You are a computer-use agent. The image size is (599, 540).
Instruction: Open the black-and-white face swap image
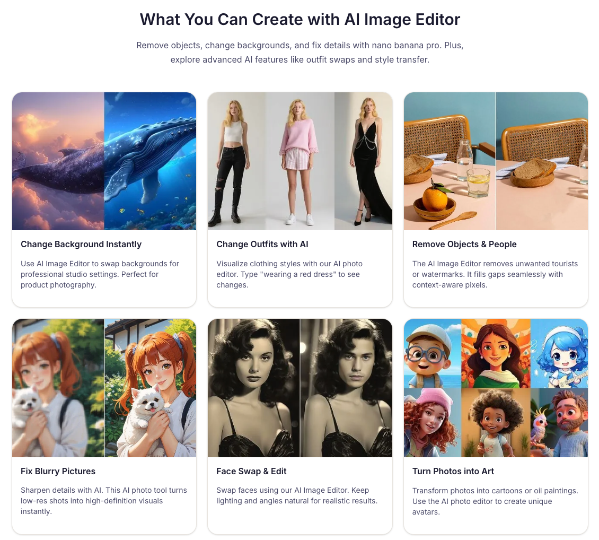click(x=300, y=388)
